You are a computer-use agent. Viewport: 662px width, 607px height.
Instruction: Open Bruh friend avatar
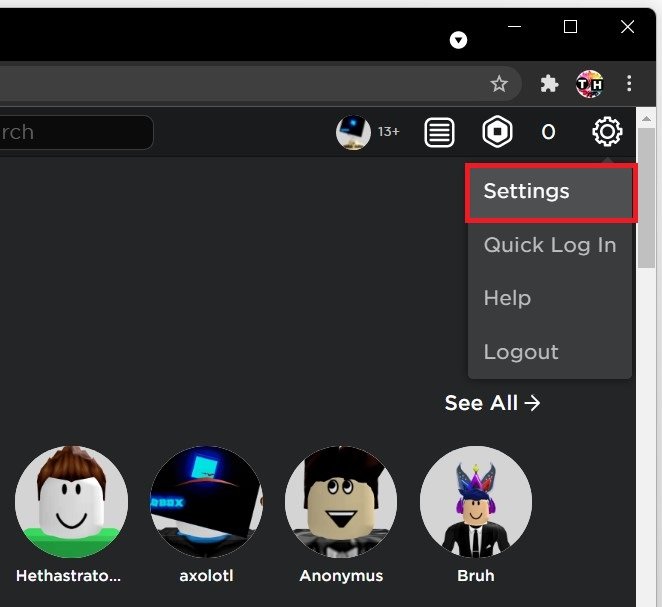pos(476,502)
